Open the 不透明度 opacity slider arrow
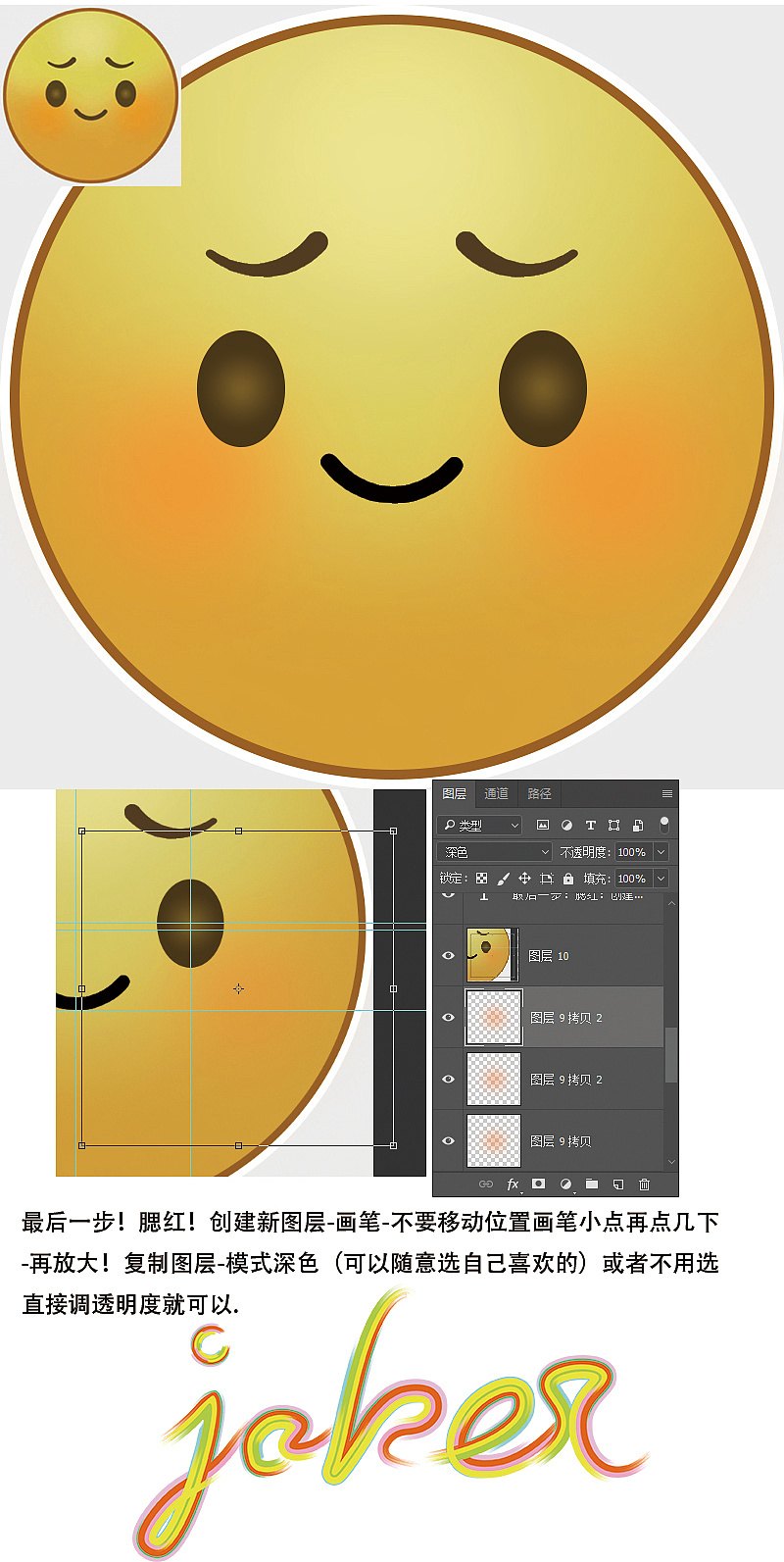Viewport: 784px width, 1562px height. [x=661, y=852]
